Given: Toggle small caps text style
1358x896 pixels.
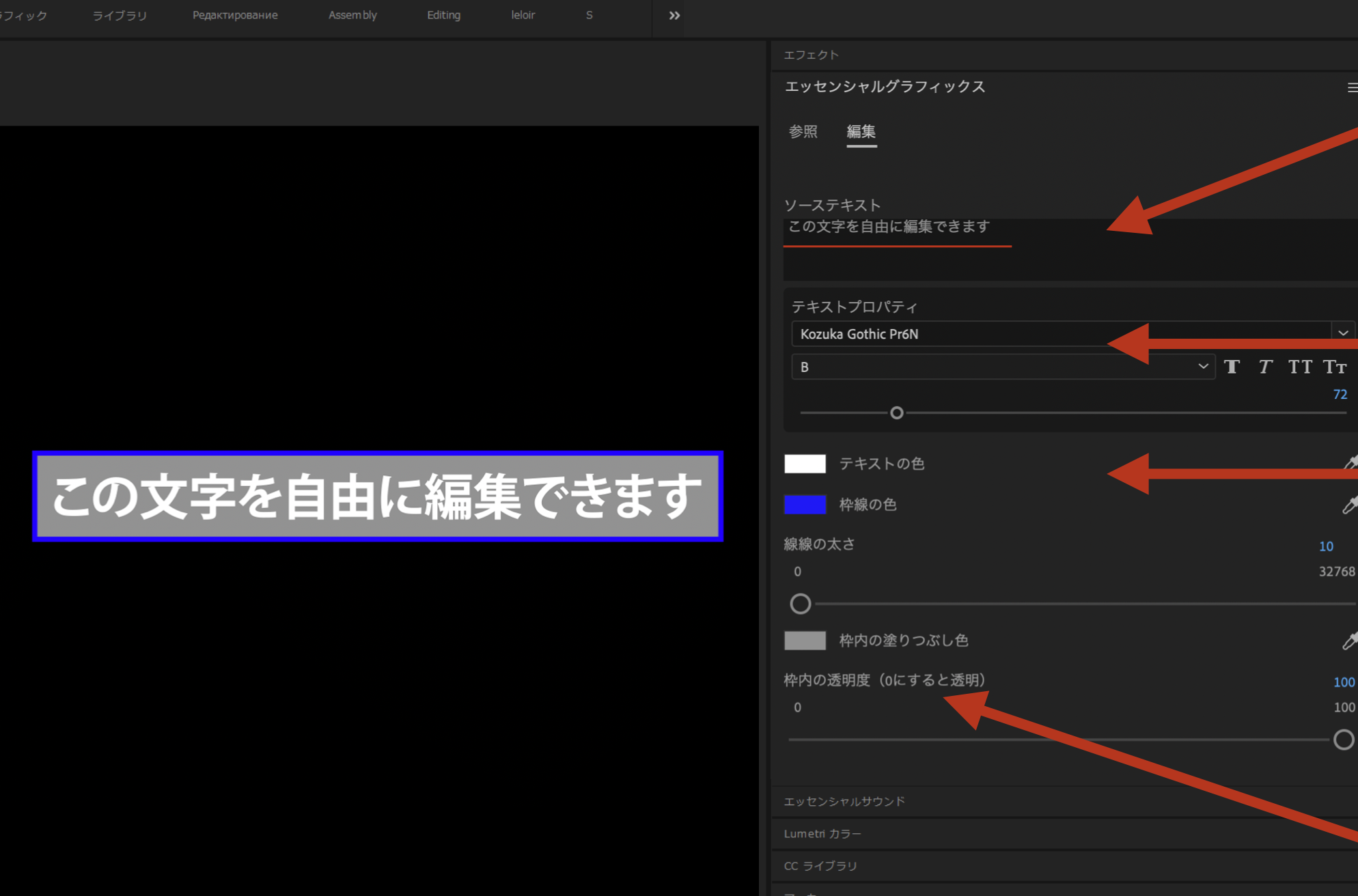Looking at the screenshot, I should pos(1335,367).
